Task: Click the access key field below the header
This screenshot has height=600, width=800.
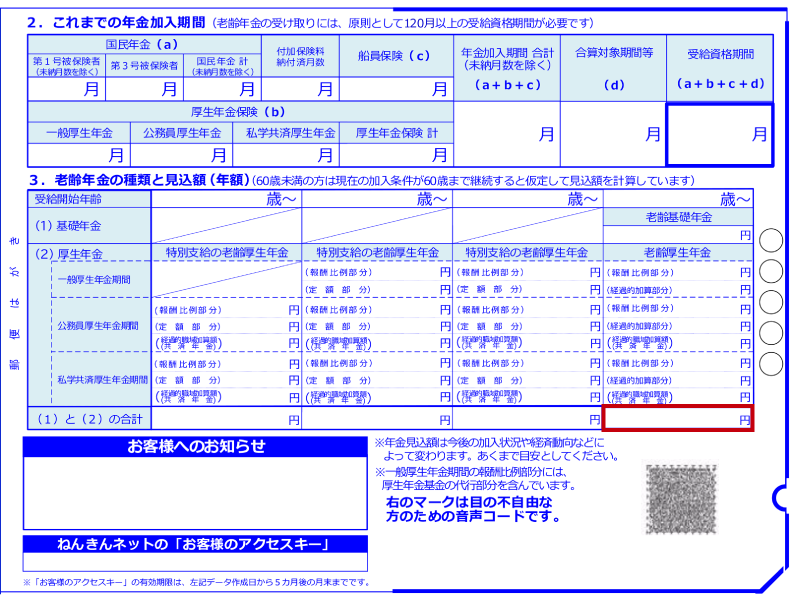Action: tap(195, 563)
